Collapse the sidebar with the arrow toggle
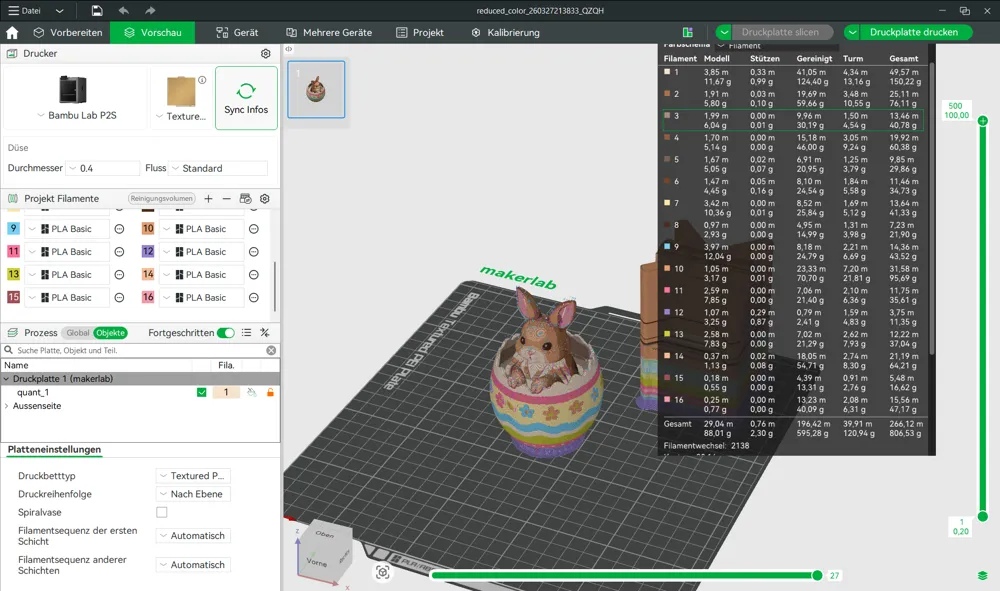The width and height of the screenshot is (1000, 591). (288, 49)
